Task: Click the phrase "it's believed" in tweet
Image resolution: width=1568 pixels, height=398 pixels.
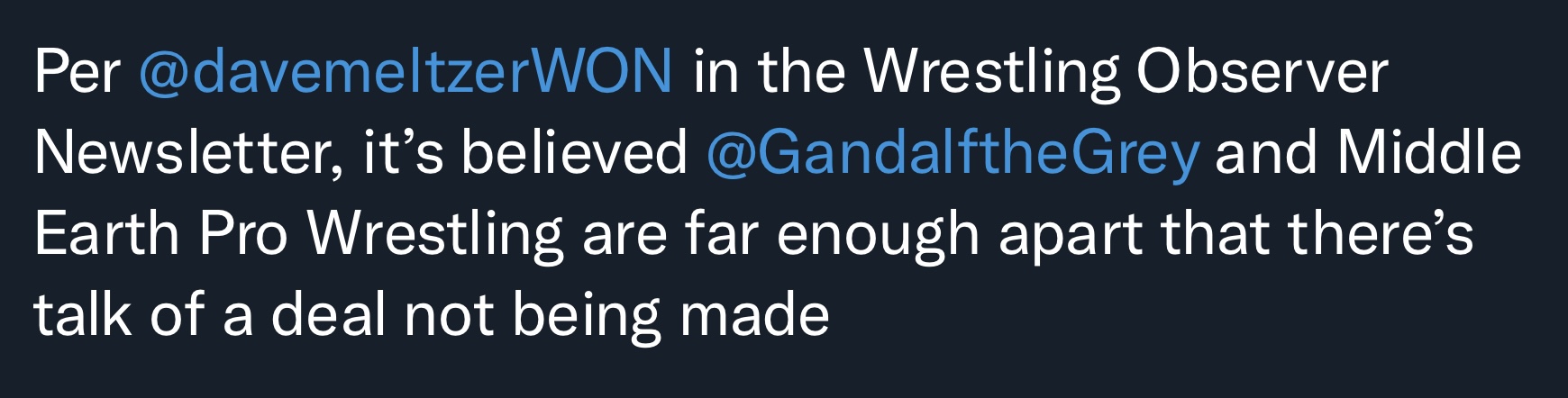Action: (x=525, y=152)
